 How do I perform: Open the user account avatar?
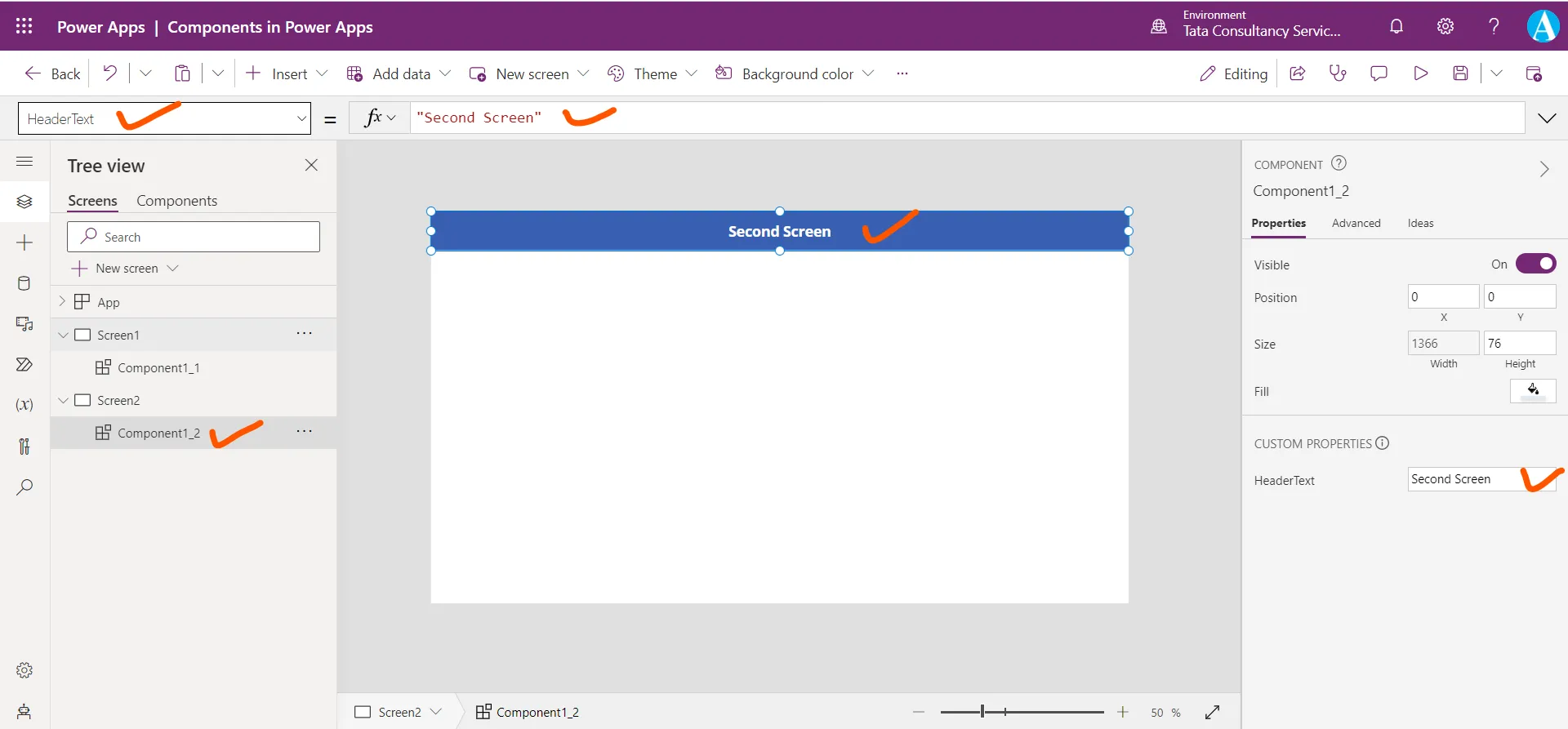point(1543,26)
